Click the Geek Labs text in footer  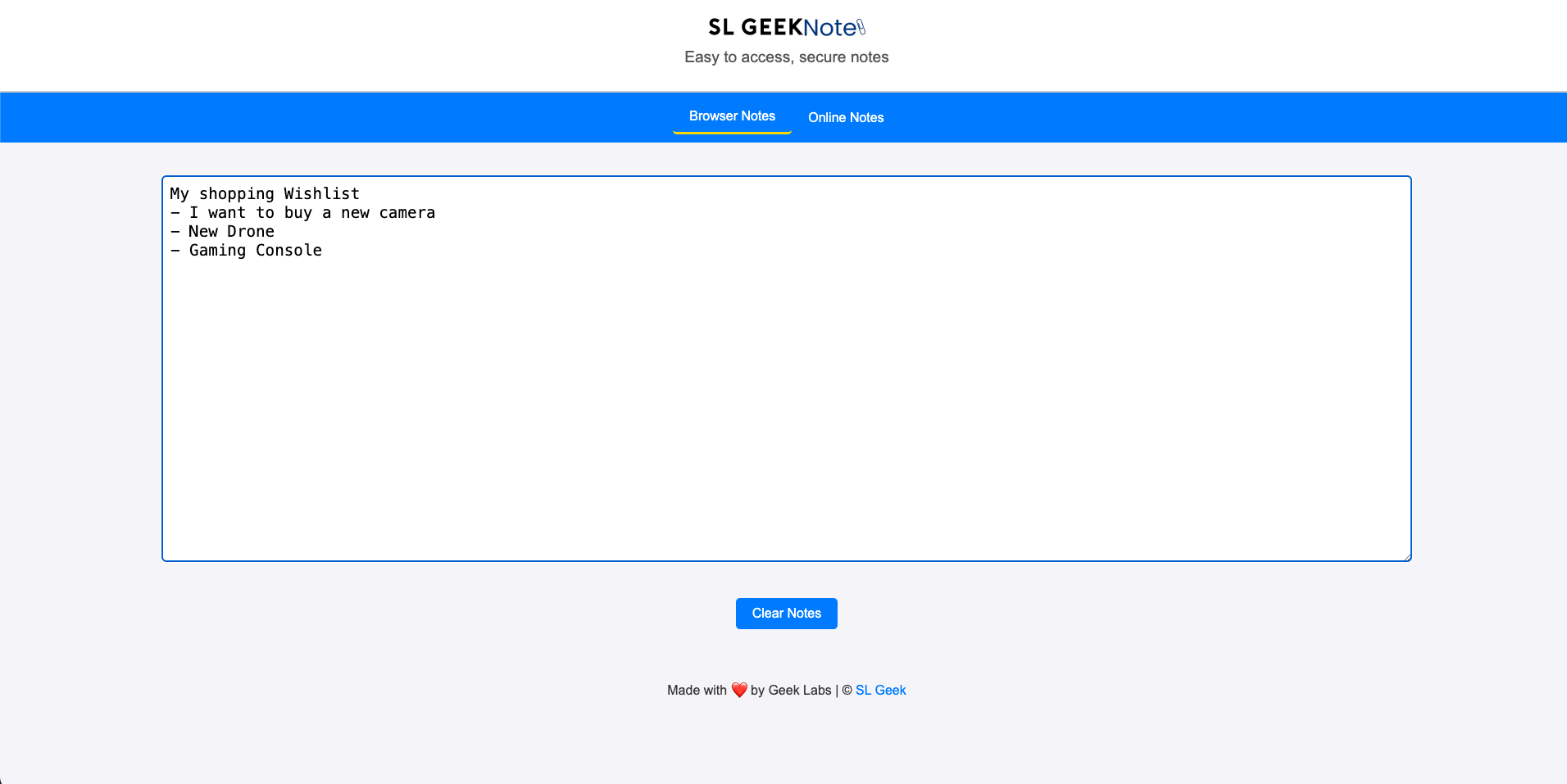[x=799, y=690]
